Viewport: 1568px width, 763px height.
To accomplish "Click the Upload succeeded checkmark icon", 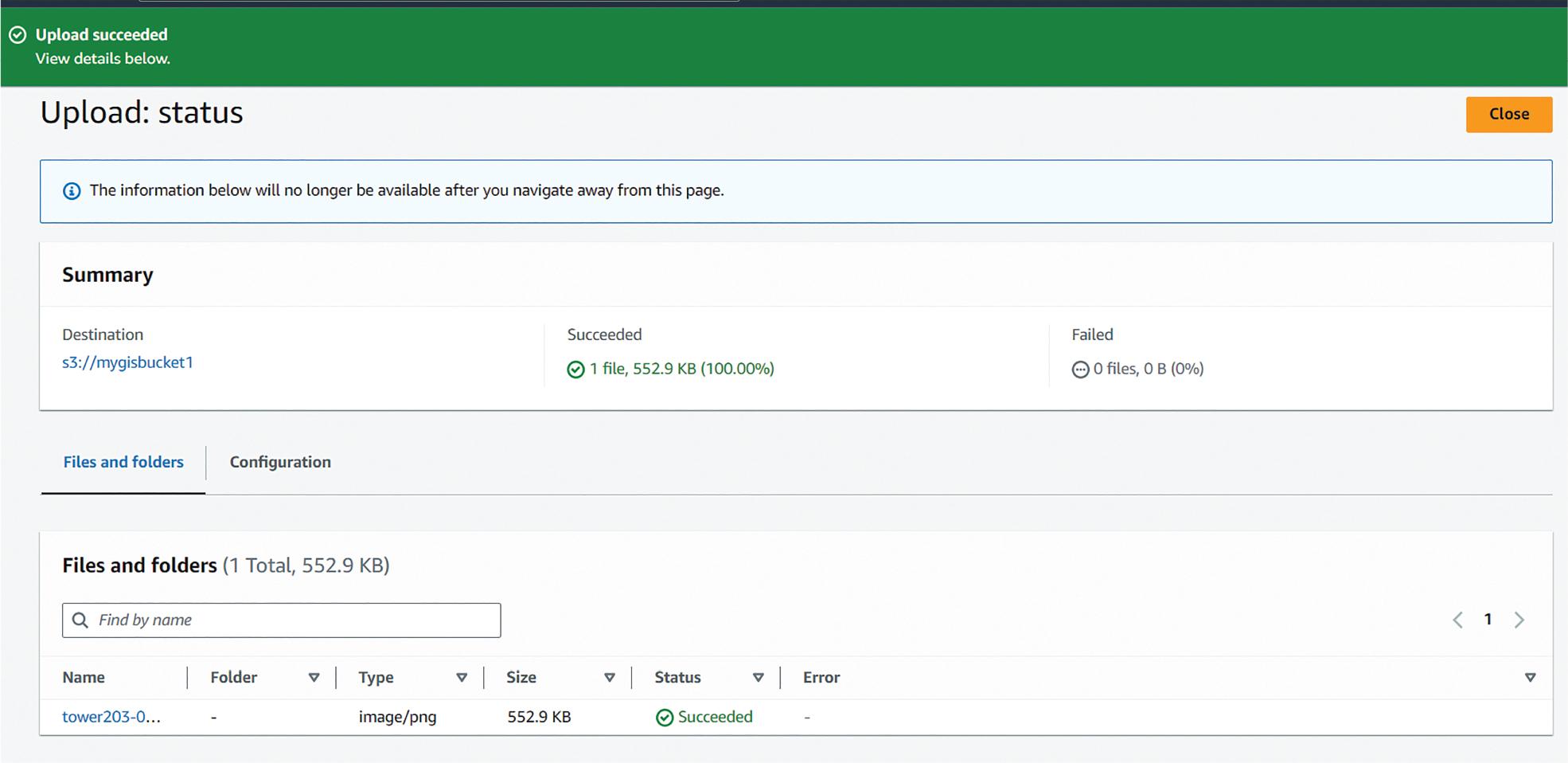I will coord(18,35).
